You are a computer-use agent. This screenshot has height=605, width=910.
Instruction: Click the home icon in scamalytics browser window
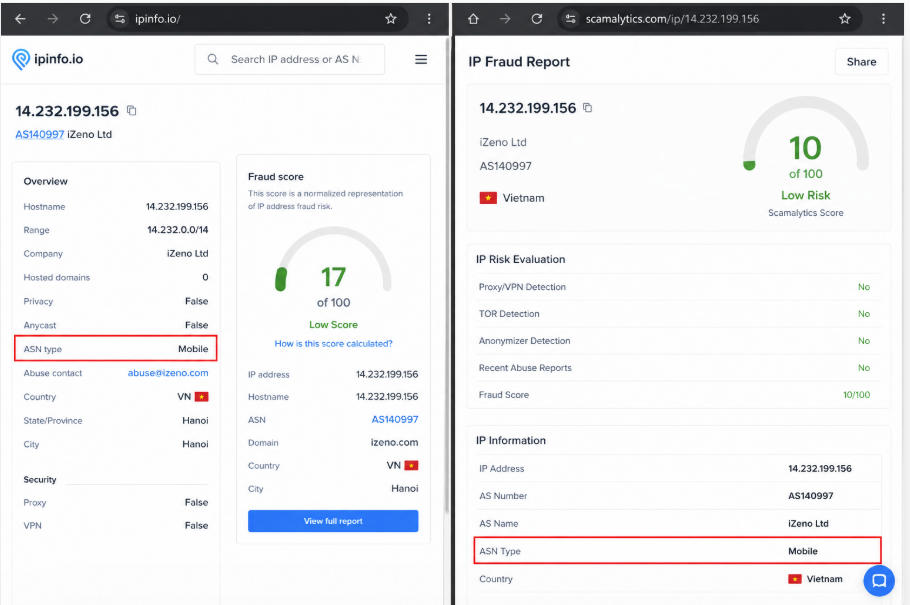pos(474,19)
